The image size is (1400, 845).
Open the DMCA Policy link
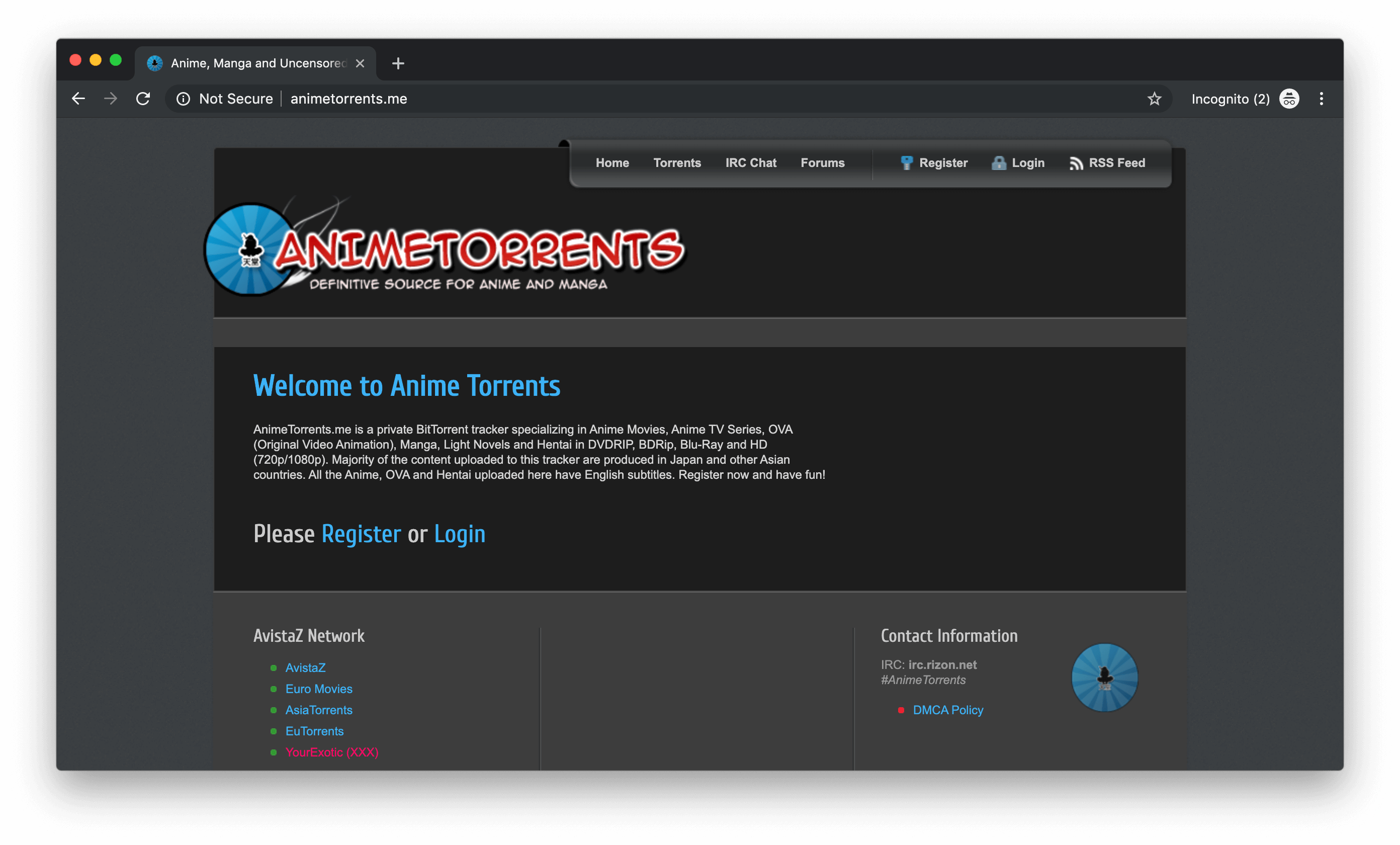click(x=948, y=710)
